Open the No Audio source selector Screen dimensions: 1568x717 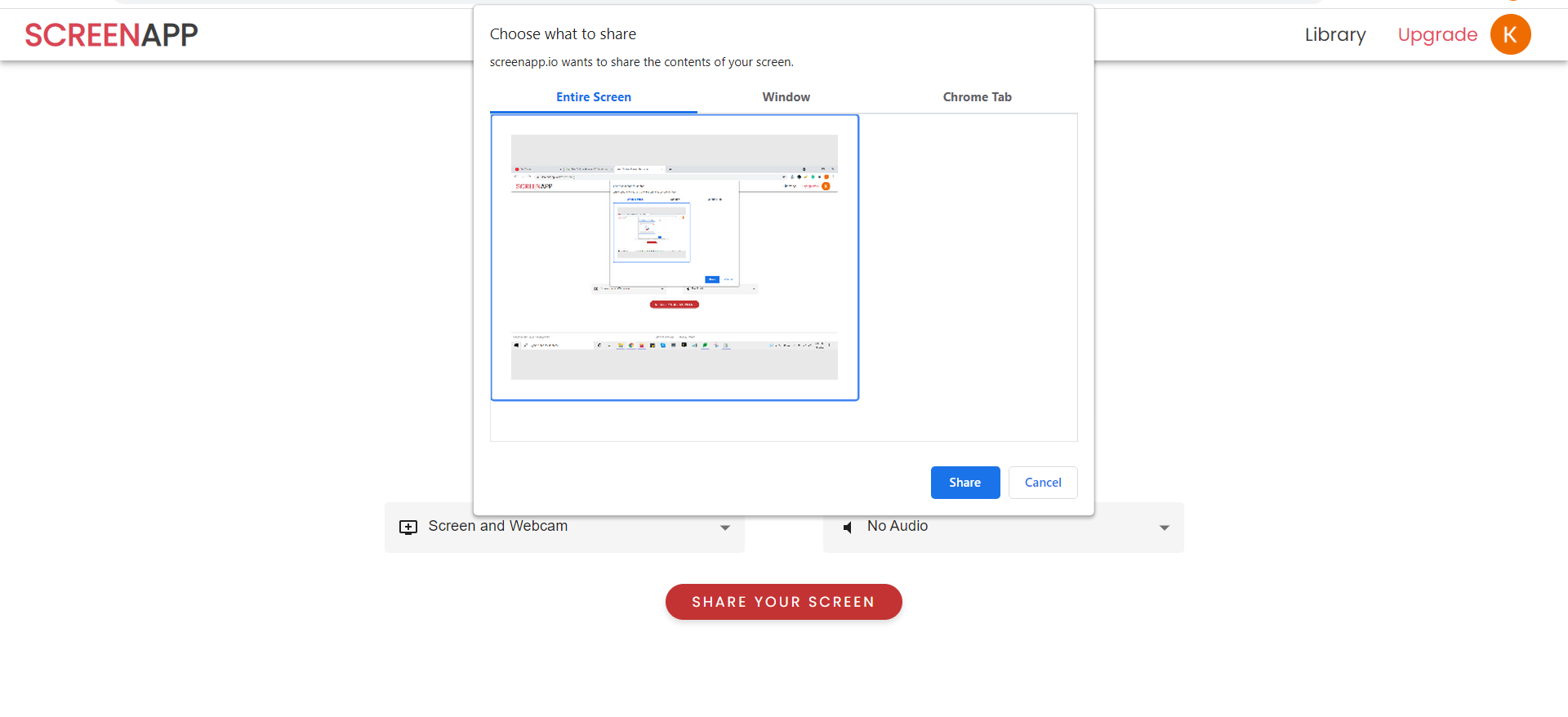click(1003, 528)
